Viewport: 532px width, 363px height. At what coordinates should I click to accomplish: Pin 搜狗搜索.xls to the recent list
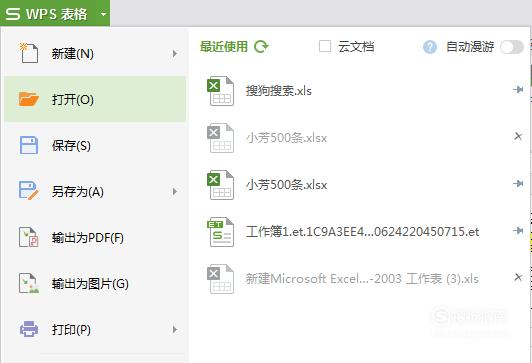518,90
